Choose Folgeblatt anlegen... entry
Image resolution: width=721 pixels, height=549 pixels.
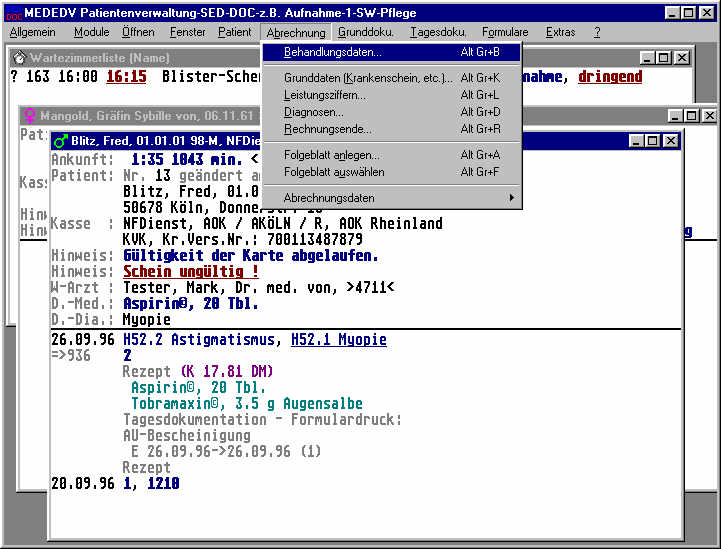tap(392, 155)
